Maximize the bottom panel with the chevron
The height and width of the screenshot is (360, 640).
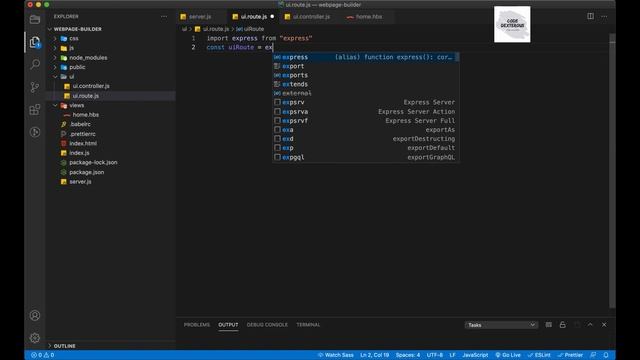point(590,325)
